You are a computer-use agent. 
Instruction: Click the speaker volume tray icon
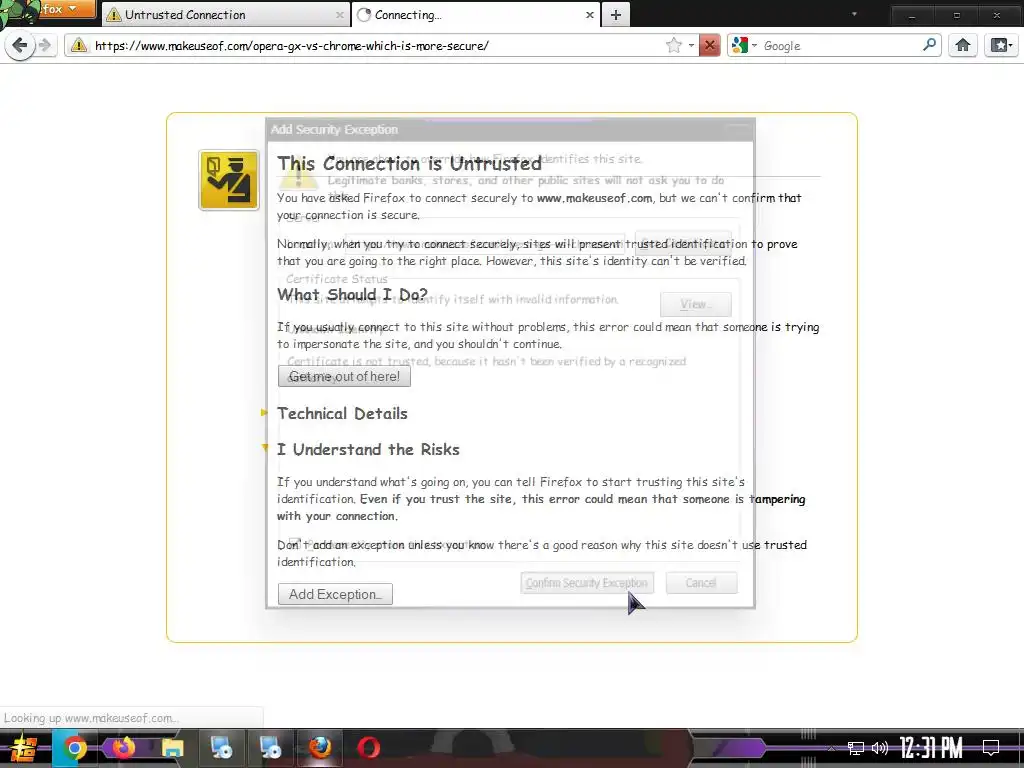coord(880,748)
